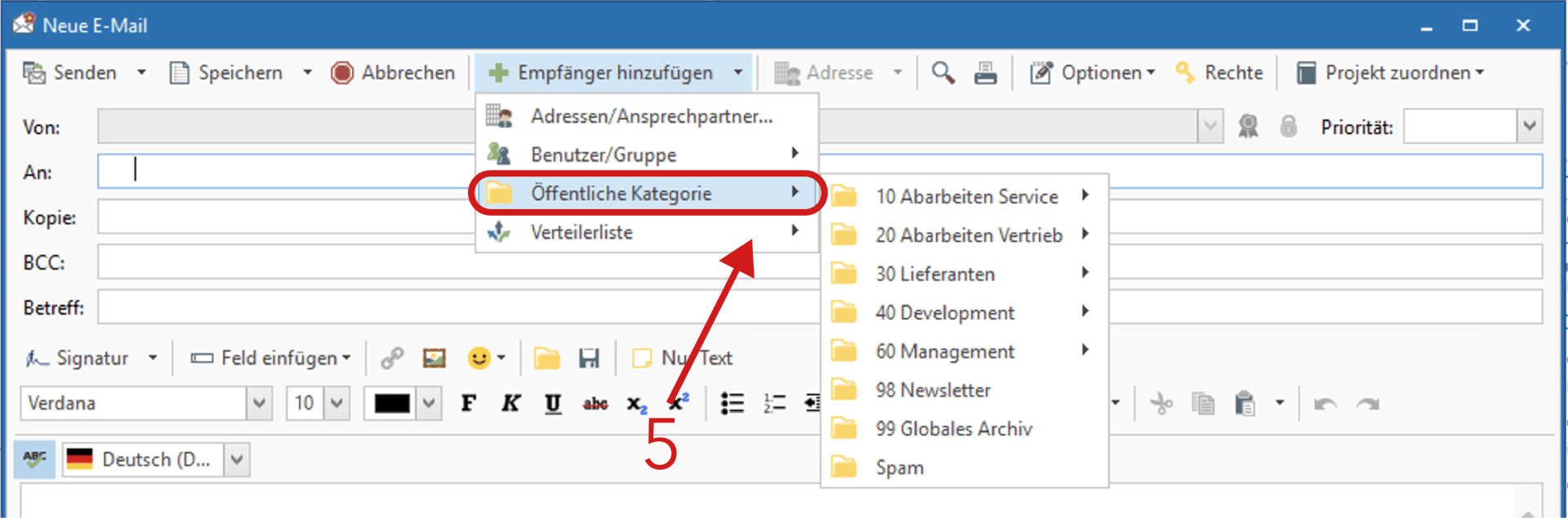Open the Verdana font name dropdown
The height and width of the screenshot is (518, 1568).
tap(260, 403)
